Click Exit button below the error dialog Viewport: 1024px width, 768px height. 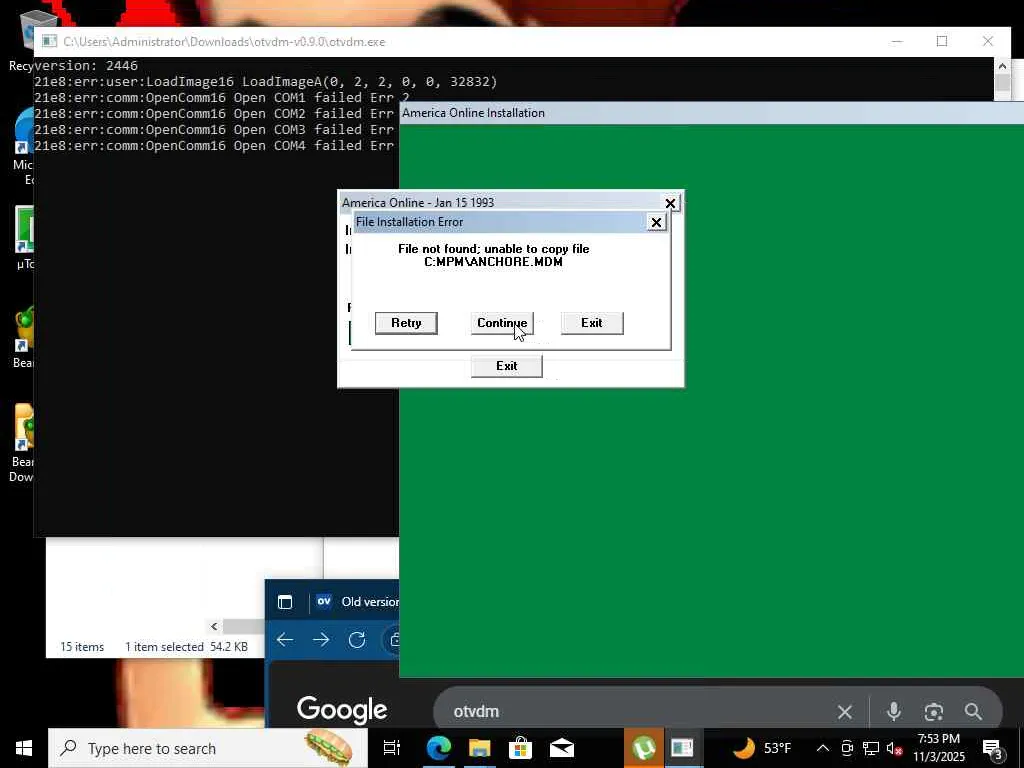(506, 366)
